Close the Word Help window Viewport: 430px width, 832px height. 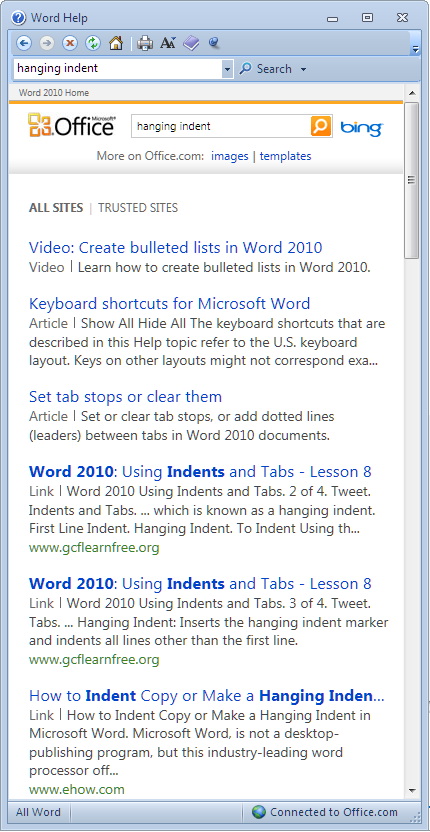[402, 18]
